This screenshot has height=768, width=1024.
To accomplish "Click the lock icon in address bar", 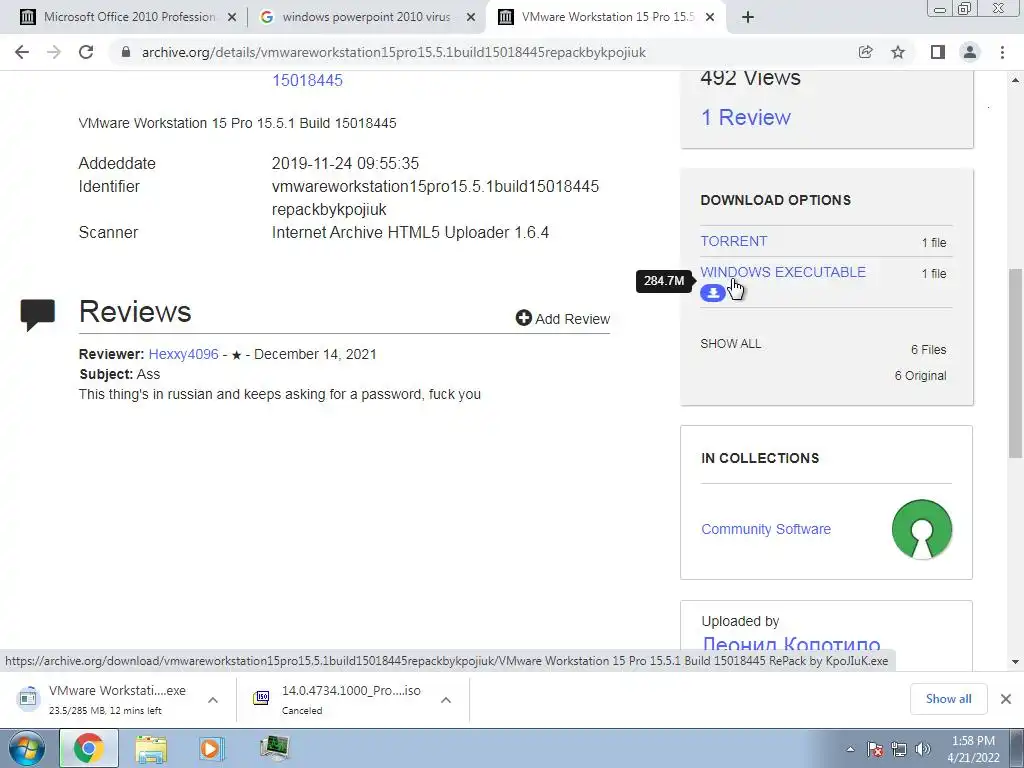I will (x=126, y=52).
